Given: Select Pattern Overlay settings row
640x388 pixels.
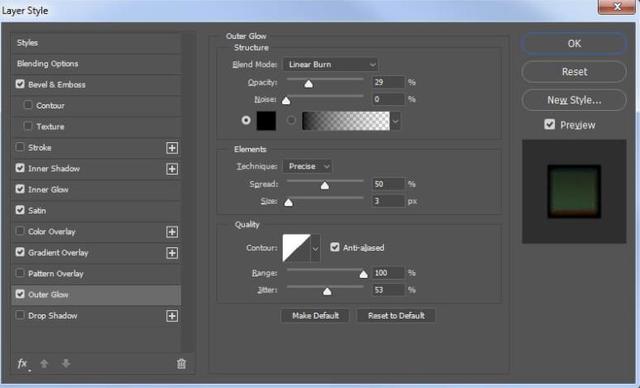Looking at the screenshot, I should 96,273.
